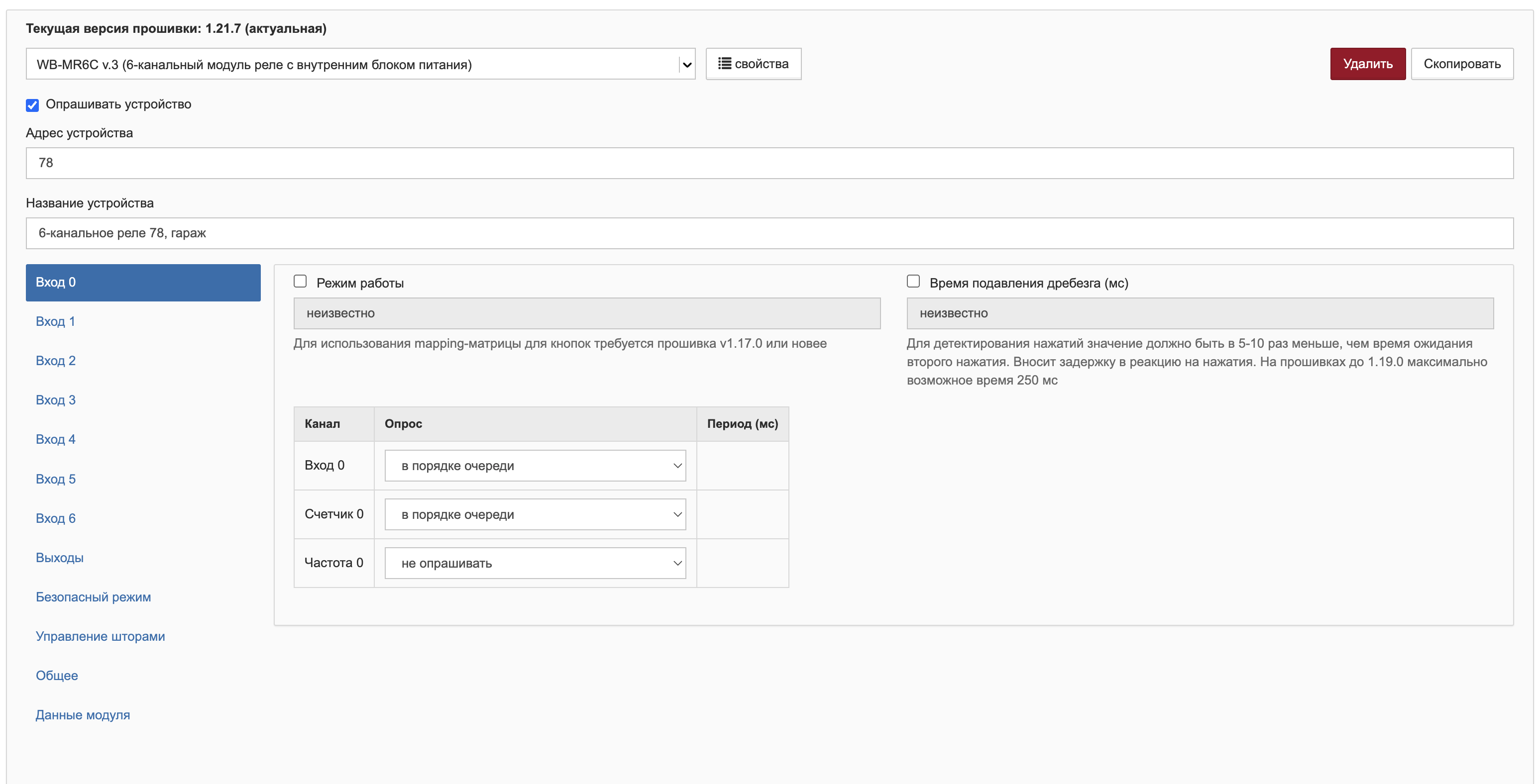Toggle the Опрашивать устройство checkbox

coord(32,105)
